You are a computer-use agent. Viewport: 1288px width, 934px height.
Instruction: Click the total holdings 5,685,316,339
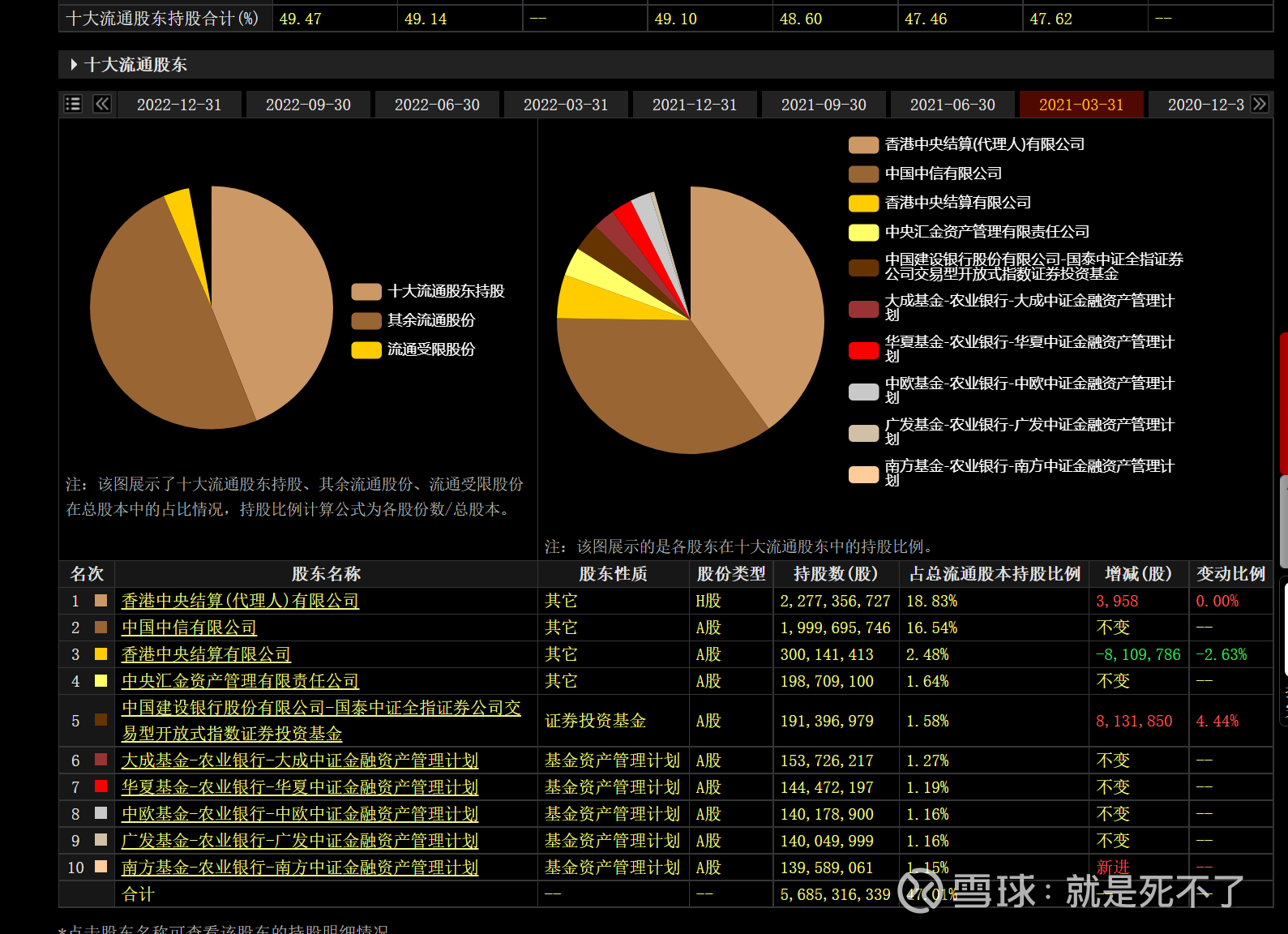click(x=835, y=894)
